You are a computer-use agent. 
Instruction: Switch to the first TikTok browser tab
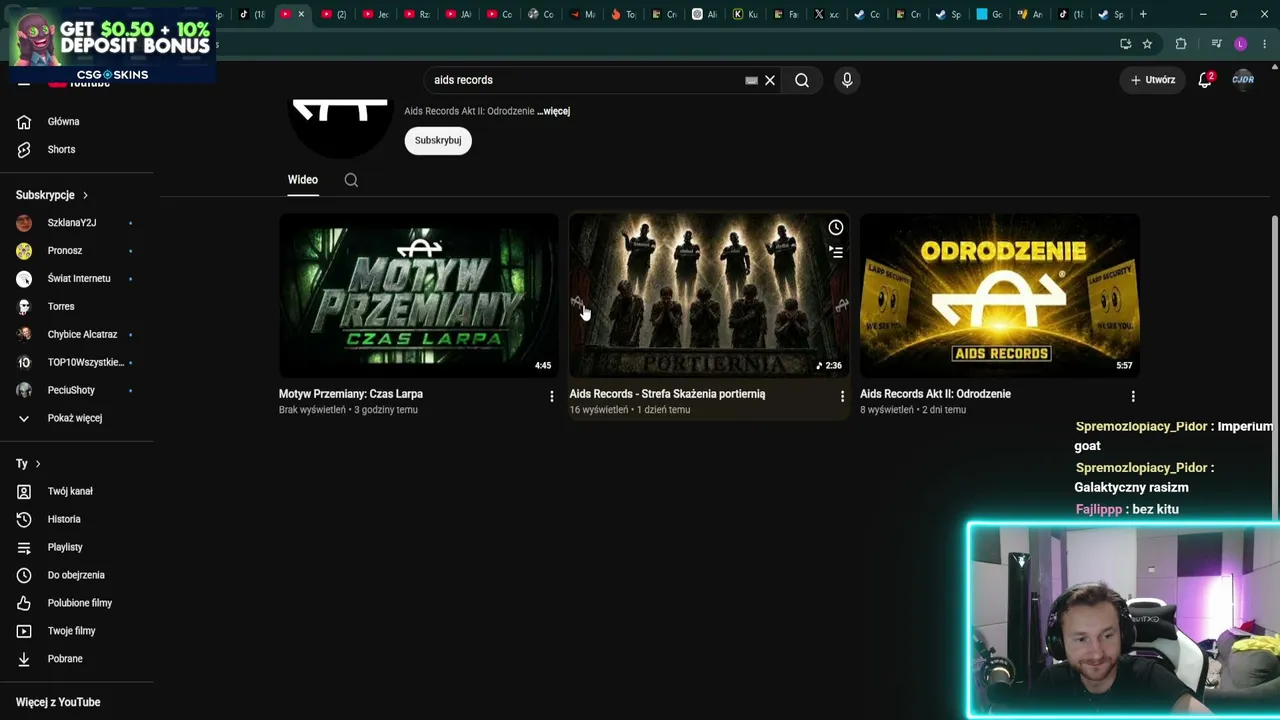[x=252, y=14]
